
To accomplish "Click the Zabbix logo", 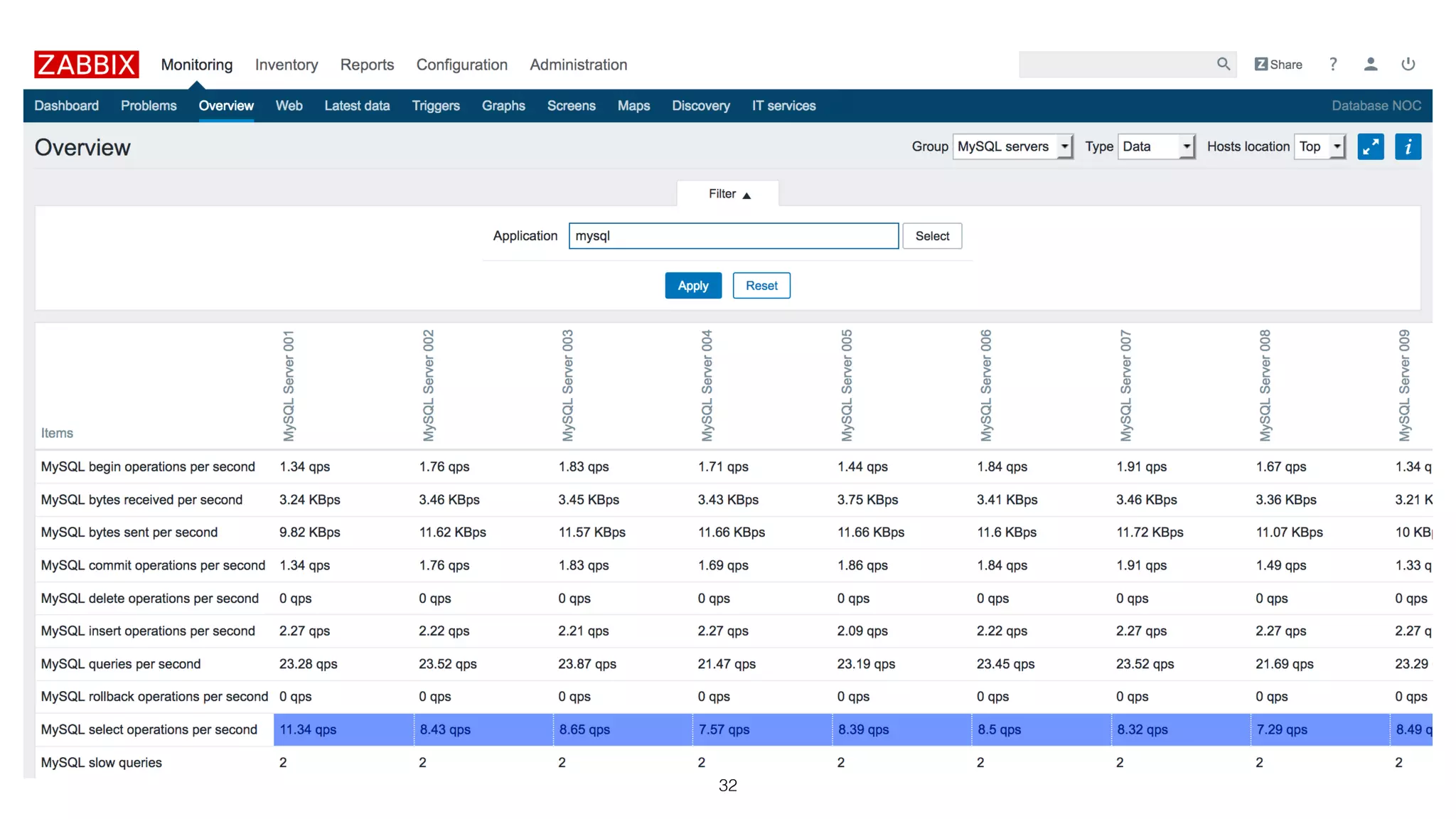I will [86, 65].
